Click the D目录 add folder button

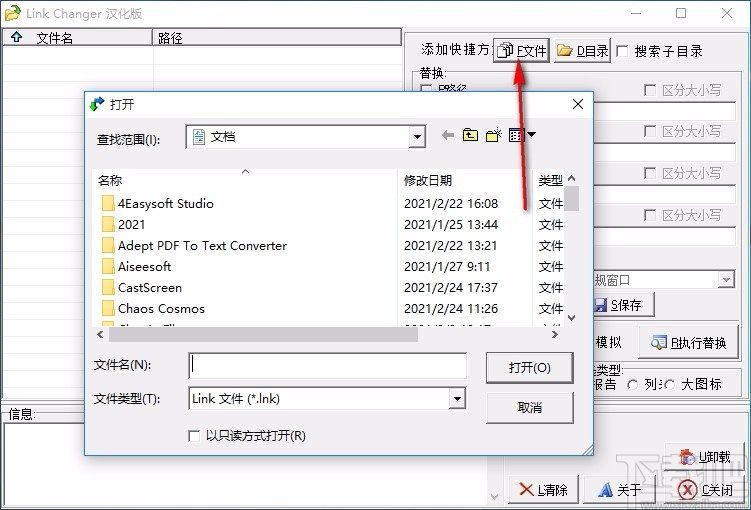point(582,50)
